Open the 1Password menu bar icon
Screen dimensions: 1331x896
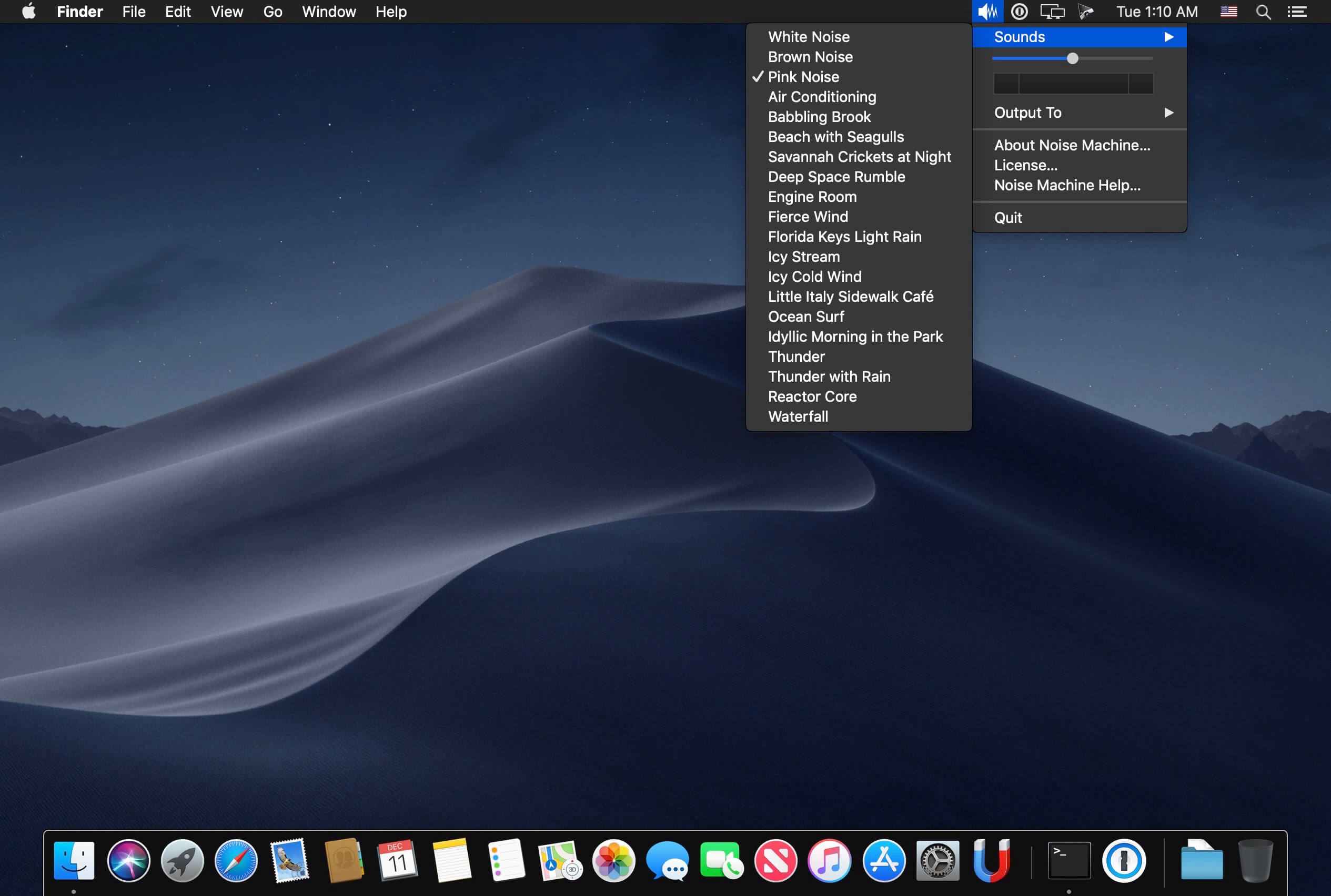pyautogui.click(x=1019, y=12)
